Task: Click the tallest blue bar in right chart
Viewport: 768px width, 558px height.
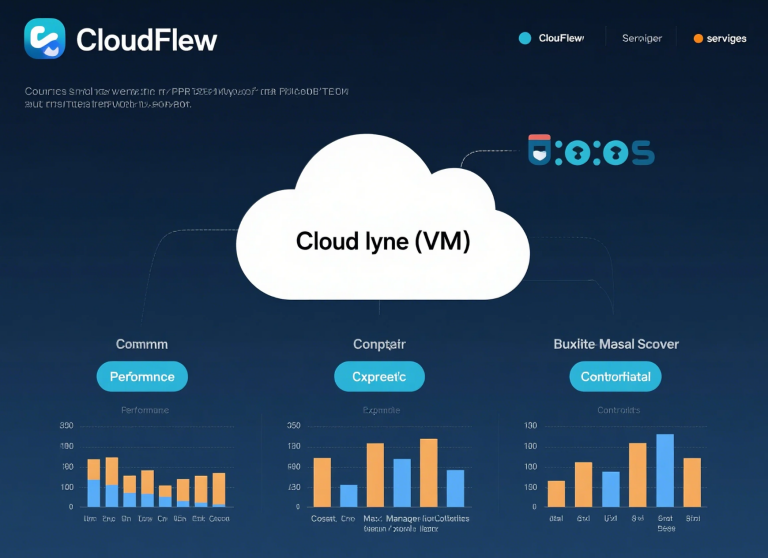Action: pyautogui.click(x=665, y=470)
